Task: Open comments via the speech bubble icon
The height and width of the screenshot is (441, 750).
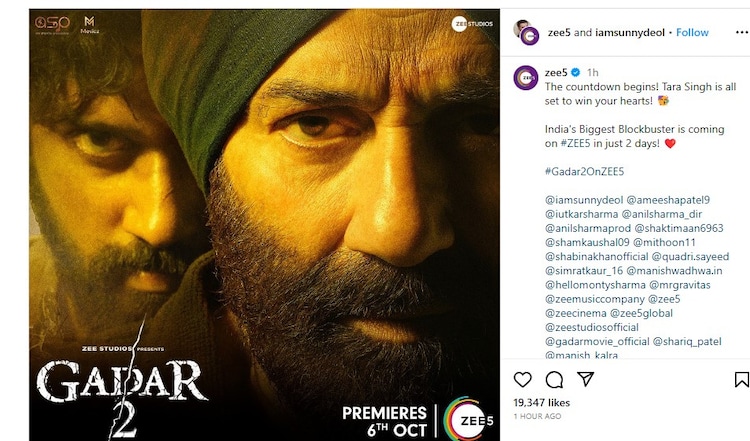Action: point(553,380)
